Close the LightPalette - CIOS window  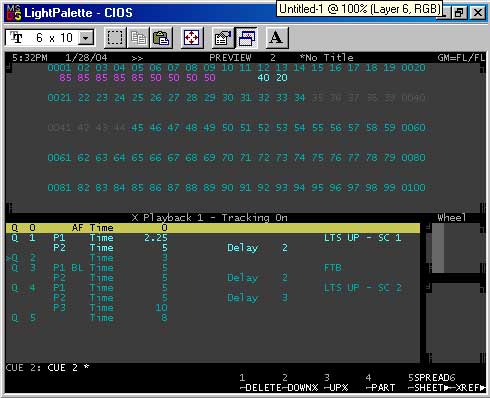click(x=478, y=13)
